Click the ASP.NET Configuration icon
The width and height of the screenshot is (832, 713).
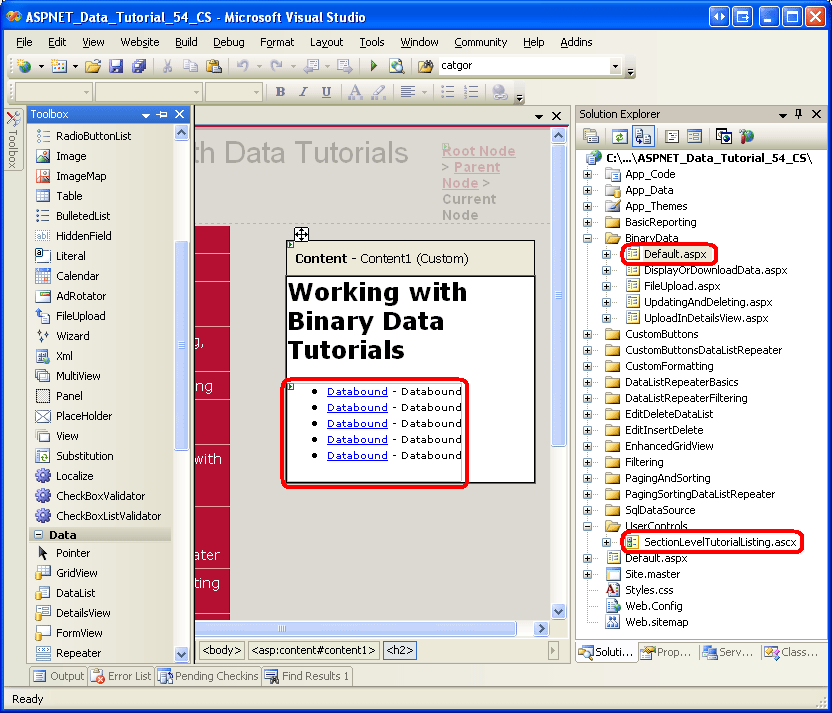[x=746, y=137]
